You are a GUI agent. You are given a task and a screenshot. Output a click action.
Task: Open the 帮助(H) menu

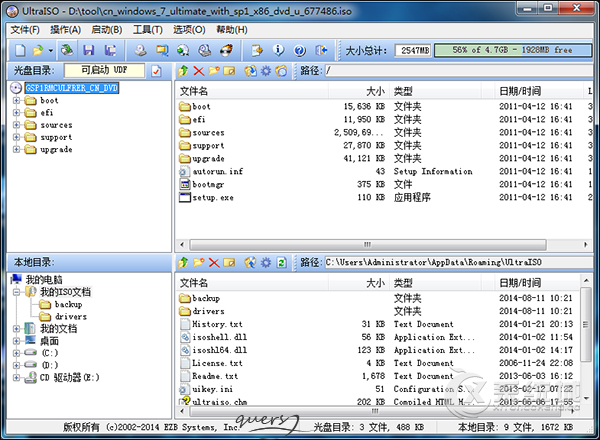tap(232, 29)
